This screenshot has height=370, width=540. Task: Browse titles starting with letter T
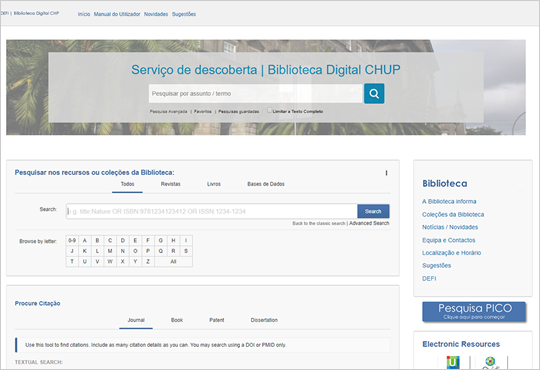[72, 261]
